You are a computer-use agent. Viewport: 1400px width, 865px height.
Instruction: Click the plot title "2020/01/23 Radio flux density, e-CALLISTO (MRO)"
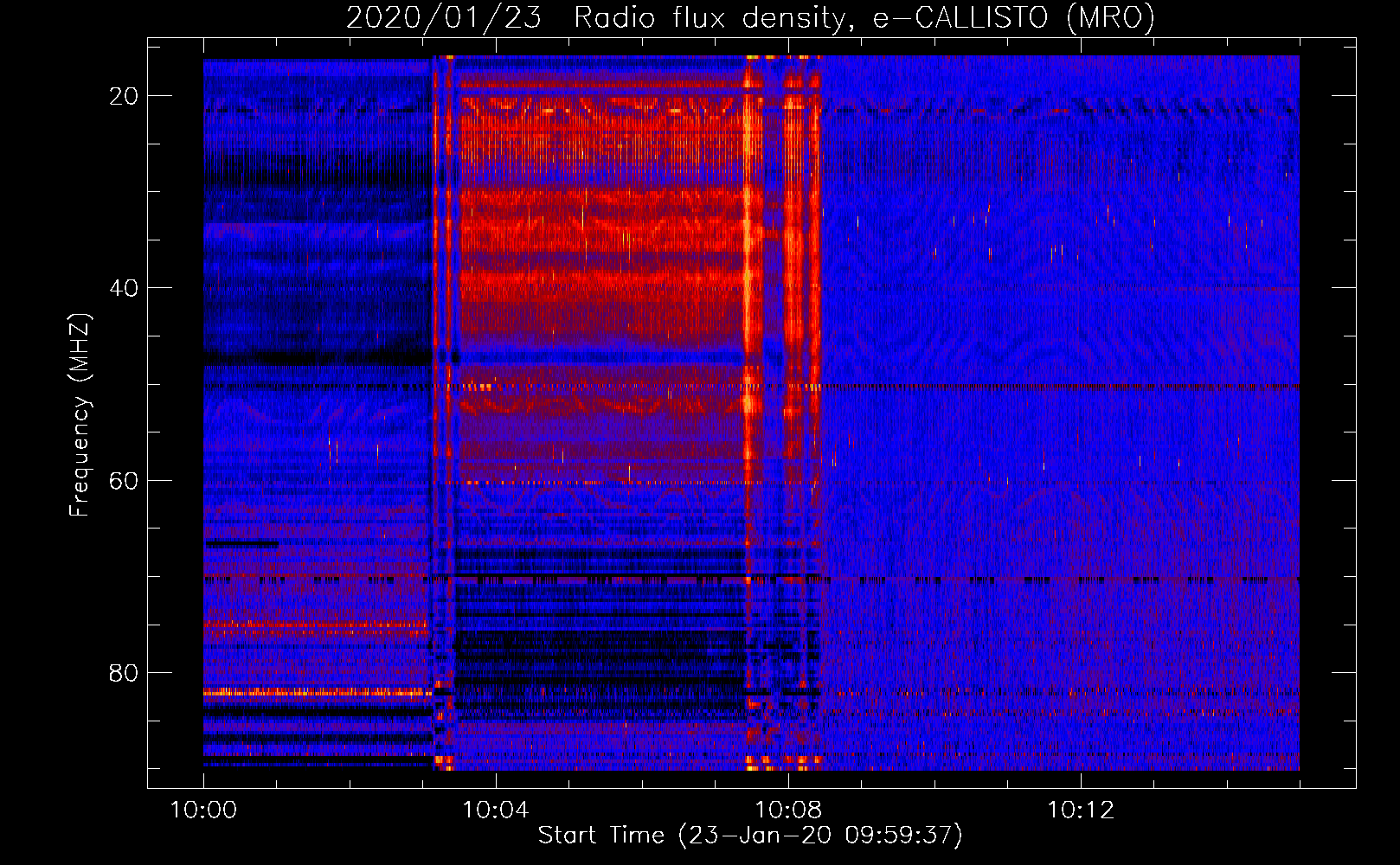tap(750, 18)
